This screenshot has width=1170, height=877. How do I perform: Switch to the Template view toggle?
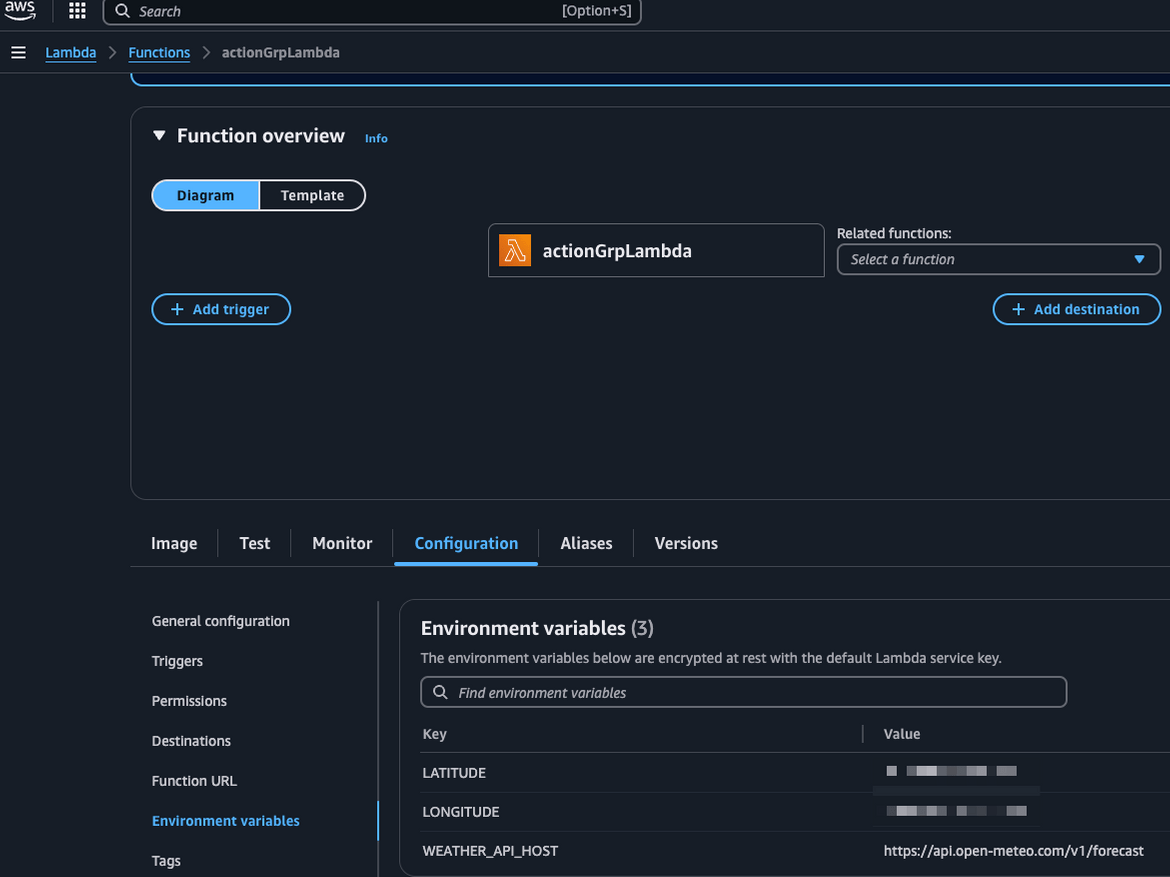312,196
